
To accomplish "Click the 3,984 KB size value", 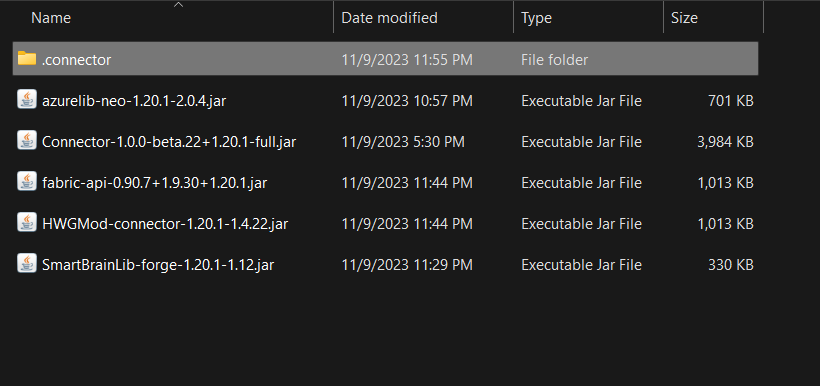I will click(x=725, y=142).
